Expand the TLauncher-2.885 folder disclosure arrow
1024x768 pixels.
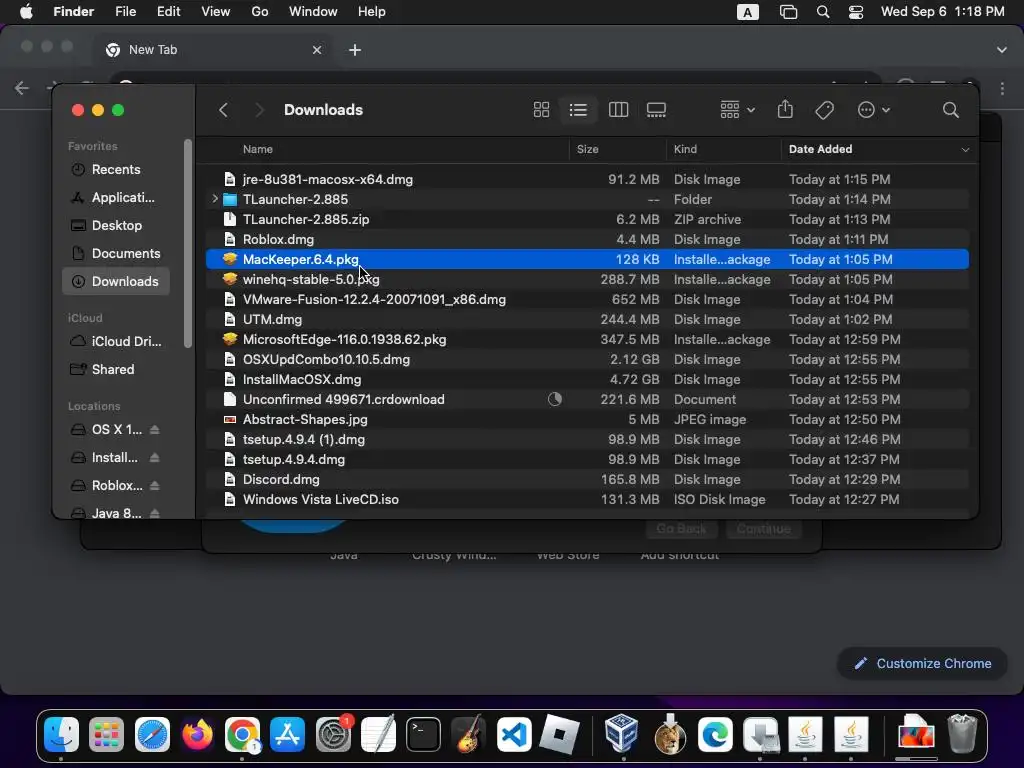click(x=214, y=199)
